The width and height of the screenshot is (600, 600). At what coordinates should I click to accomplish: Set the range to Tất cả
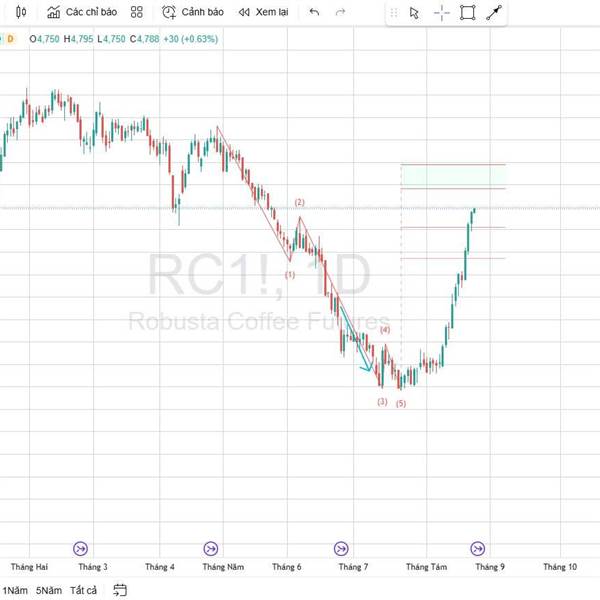[x=83, y=590]
